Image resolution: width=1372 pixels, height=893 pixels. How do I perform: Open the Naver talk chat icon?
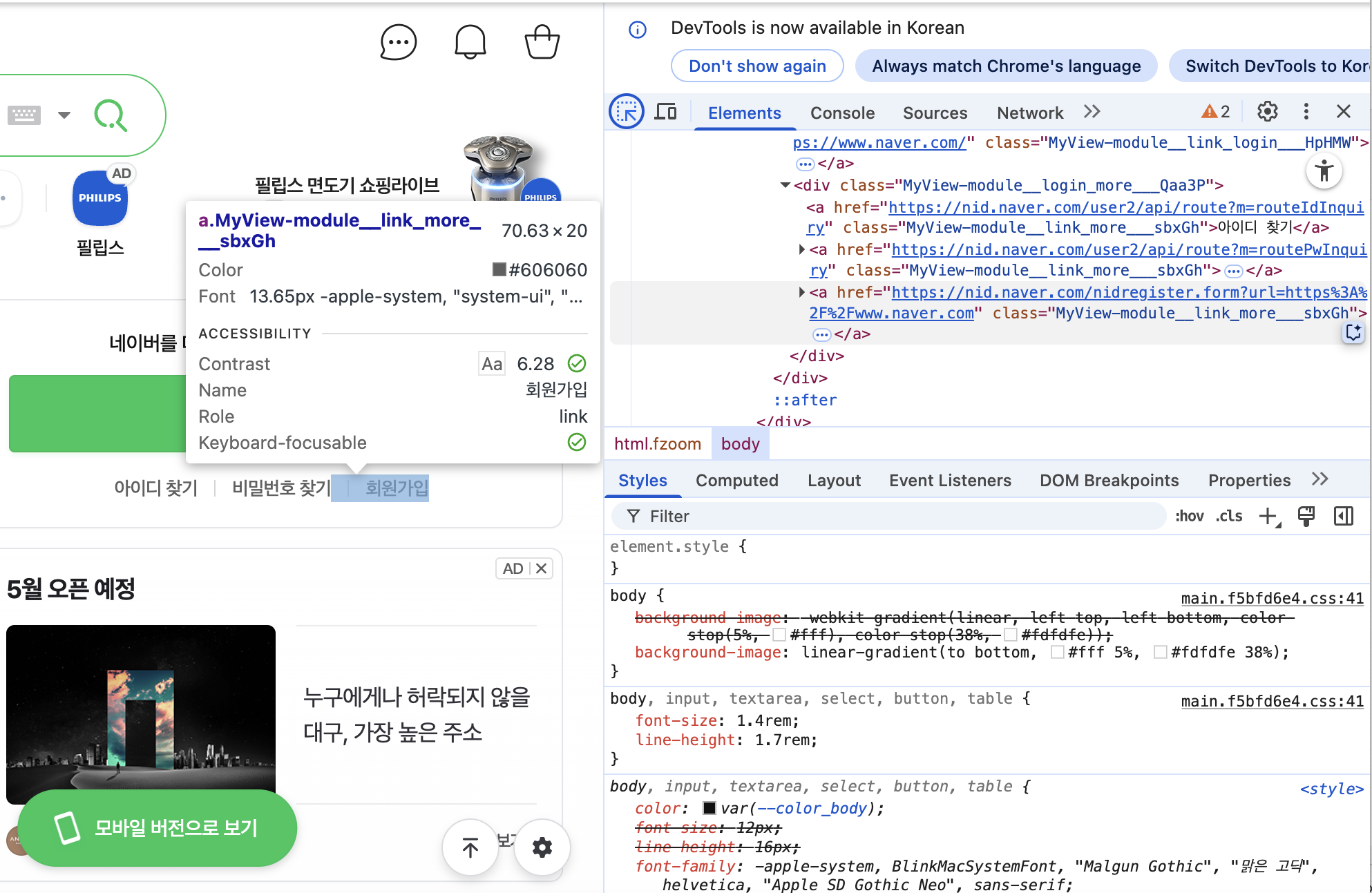(x=399, y=42)
